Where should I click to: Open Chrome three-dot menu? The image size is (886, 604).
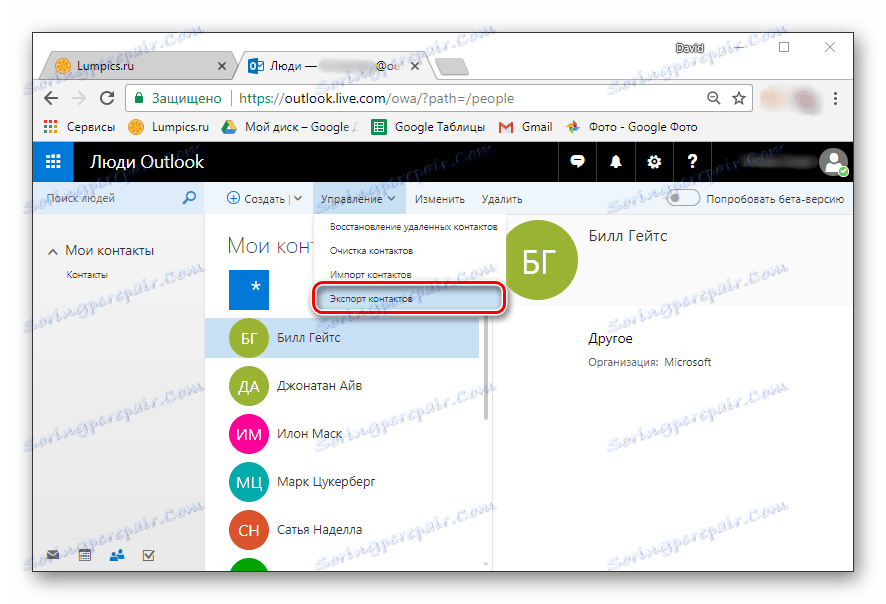coord(835,98)
